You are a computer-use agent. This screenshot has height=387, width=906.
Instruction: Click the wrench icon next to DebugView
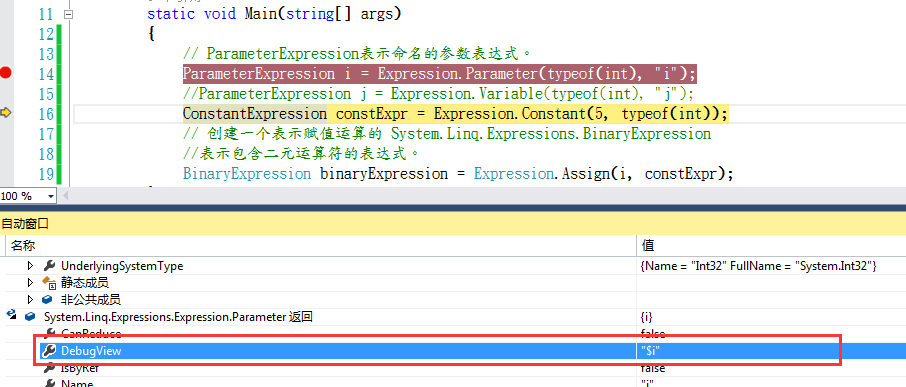point(50,350)
